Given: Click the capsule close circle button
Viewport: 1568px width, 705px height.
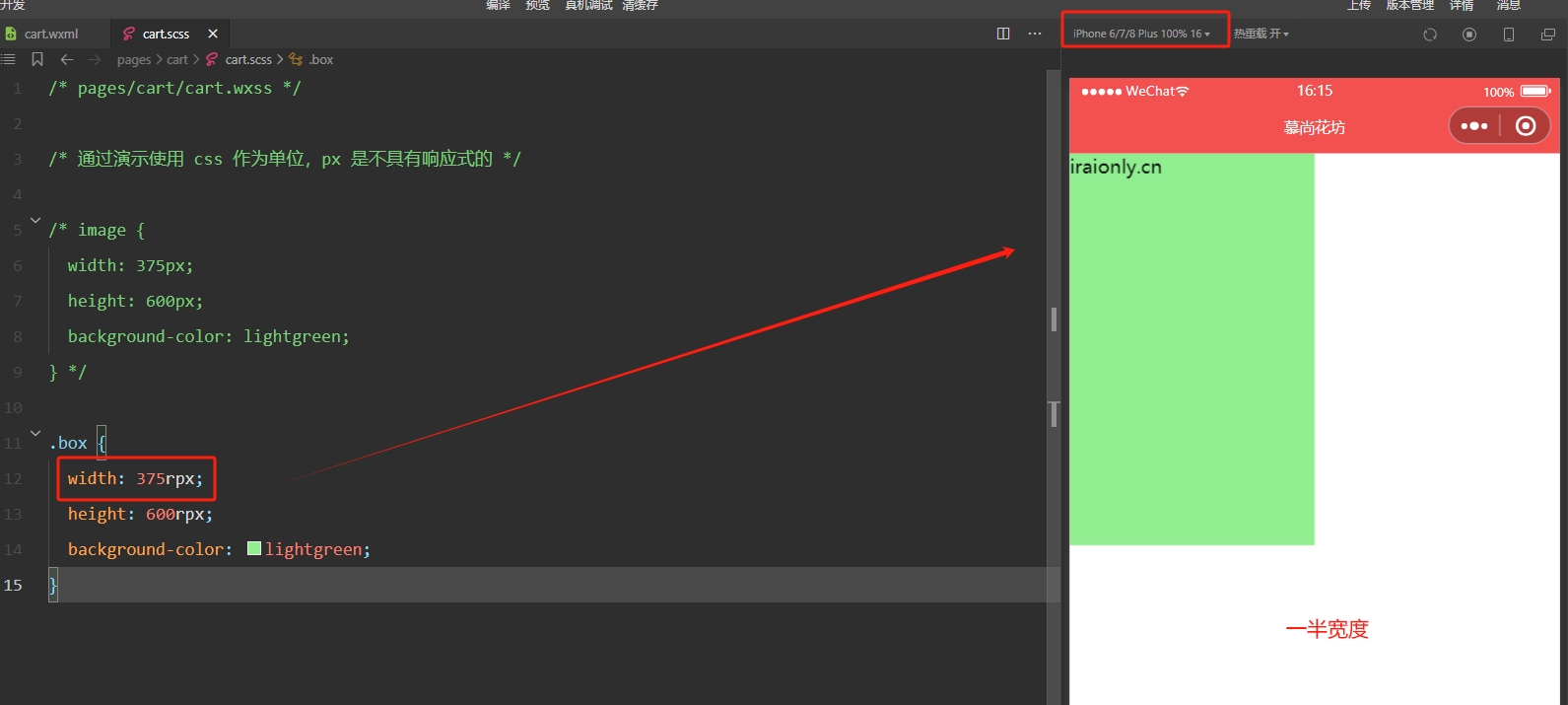Looking at the screenshot, I should (x=1526, y=126).
